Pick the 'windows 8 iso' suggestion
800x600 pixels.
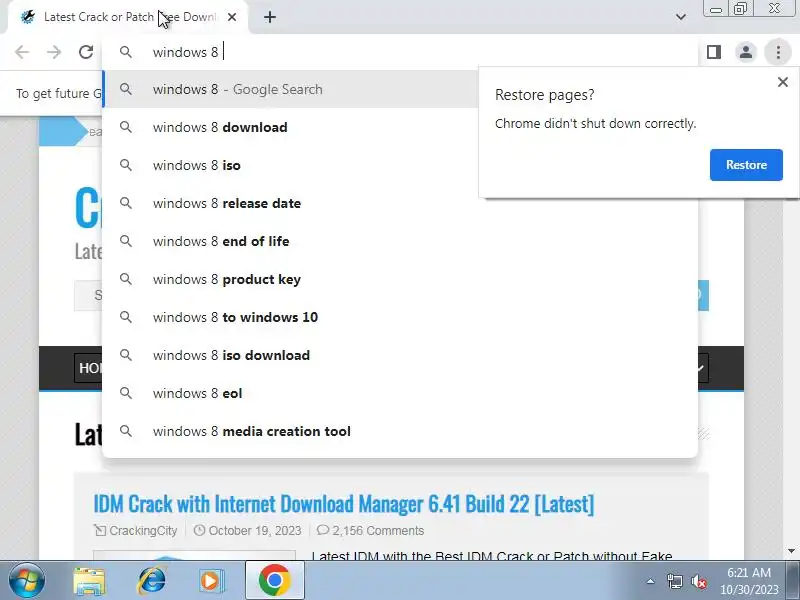[x=290, y=165]
